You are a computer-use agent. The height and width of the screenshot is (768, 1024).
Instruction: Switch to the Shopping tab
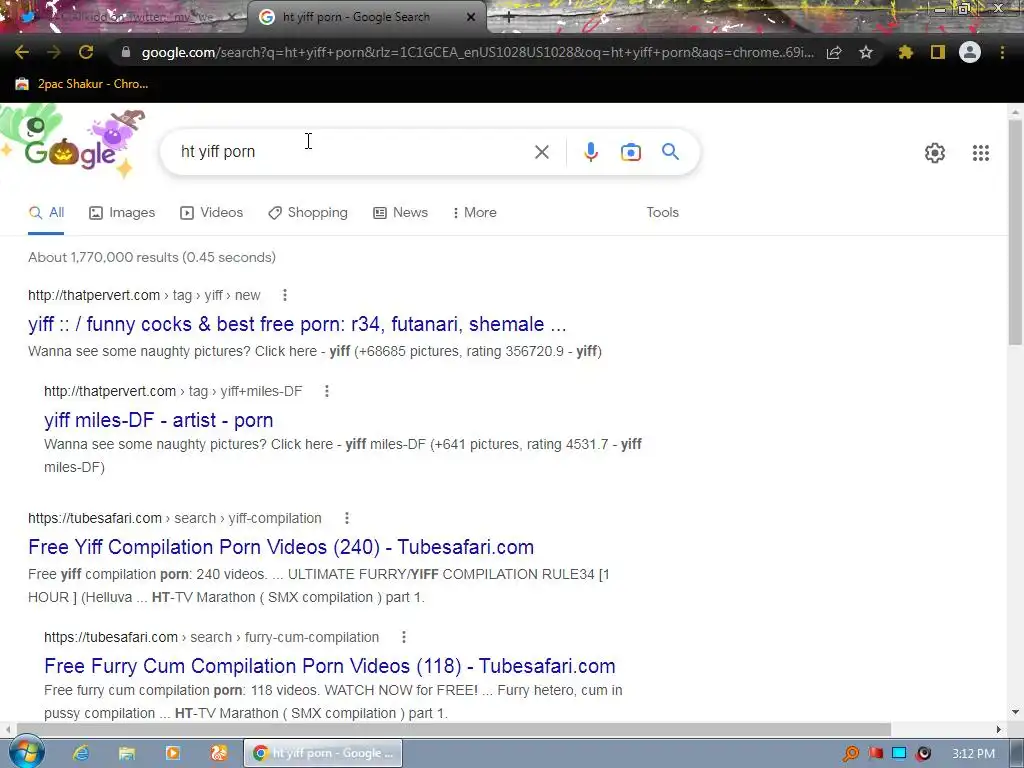pyautogui.click(x=308, y=212)
